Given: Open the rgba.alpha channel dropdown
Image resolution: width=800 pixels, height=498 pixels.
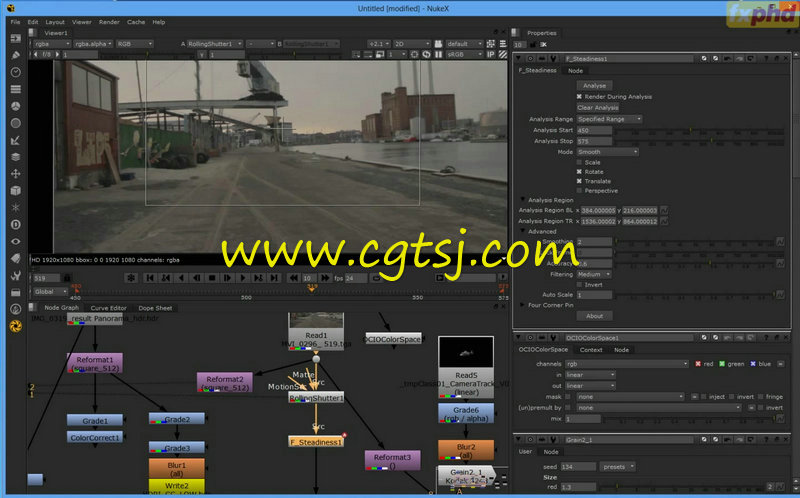Looking at the screenshot, I should 93,44.
